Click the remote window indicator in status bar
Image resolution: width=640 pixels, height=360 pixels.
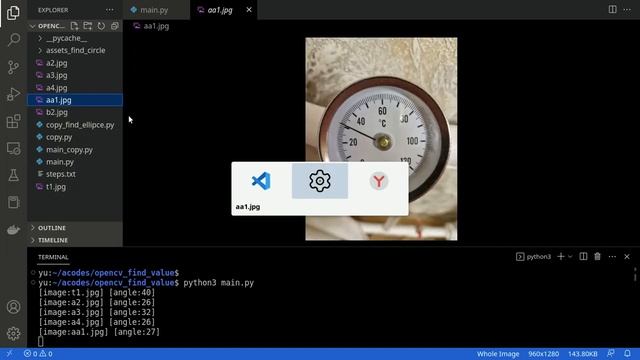9,353
